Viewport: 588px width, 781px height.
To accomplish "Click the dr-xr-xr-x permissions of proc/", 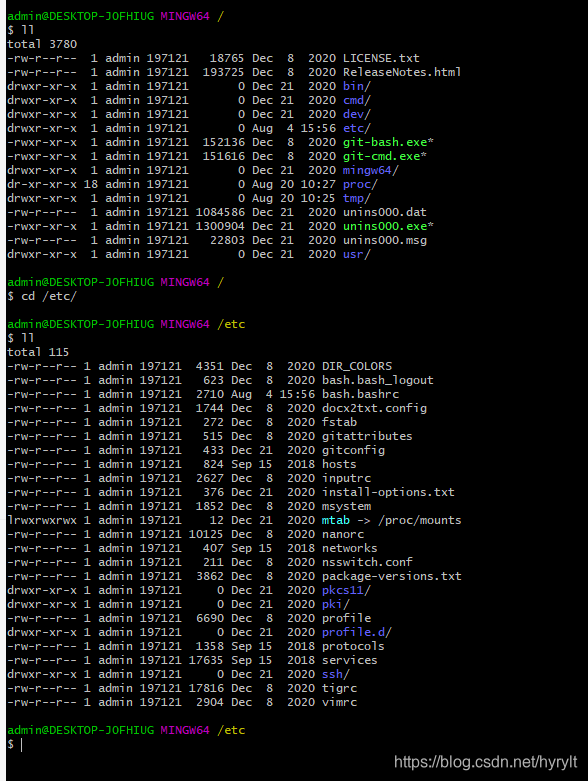I will 42,184.
